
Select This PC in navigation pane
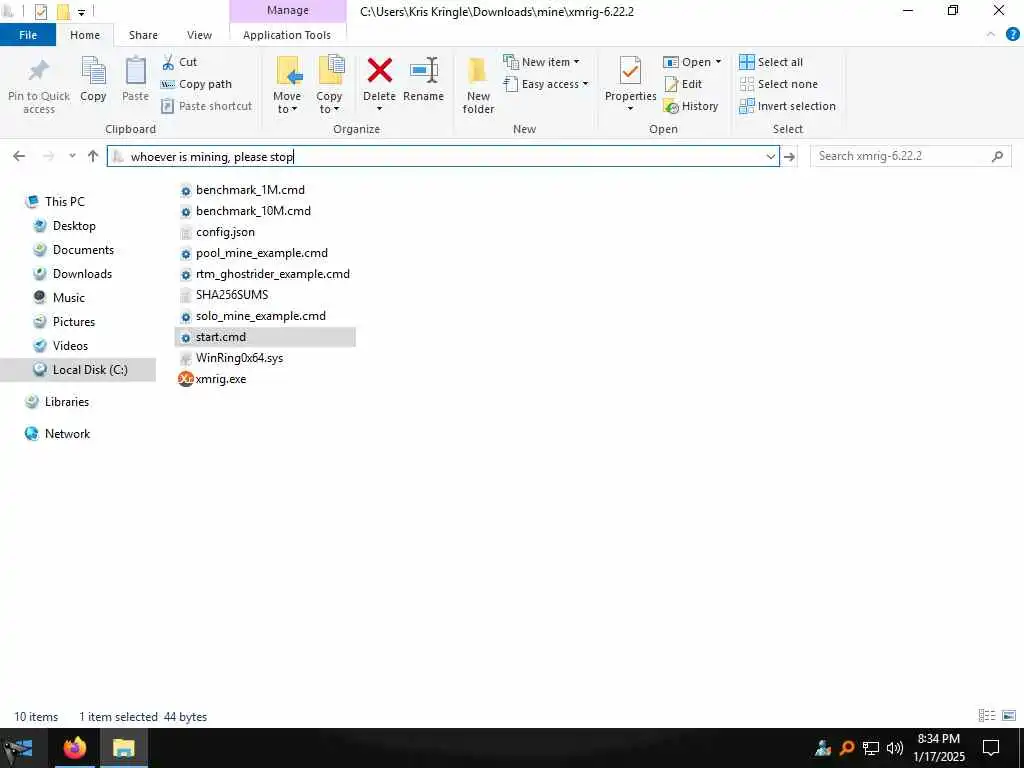[x=65, y=202]
